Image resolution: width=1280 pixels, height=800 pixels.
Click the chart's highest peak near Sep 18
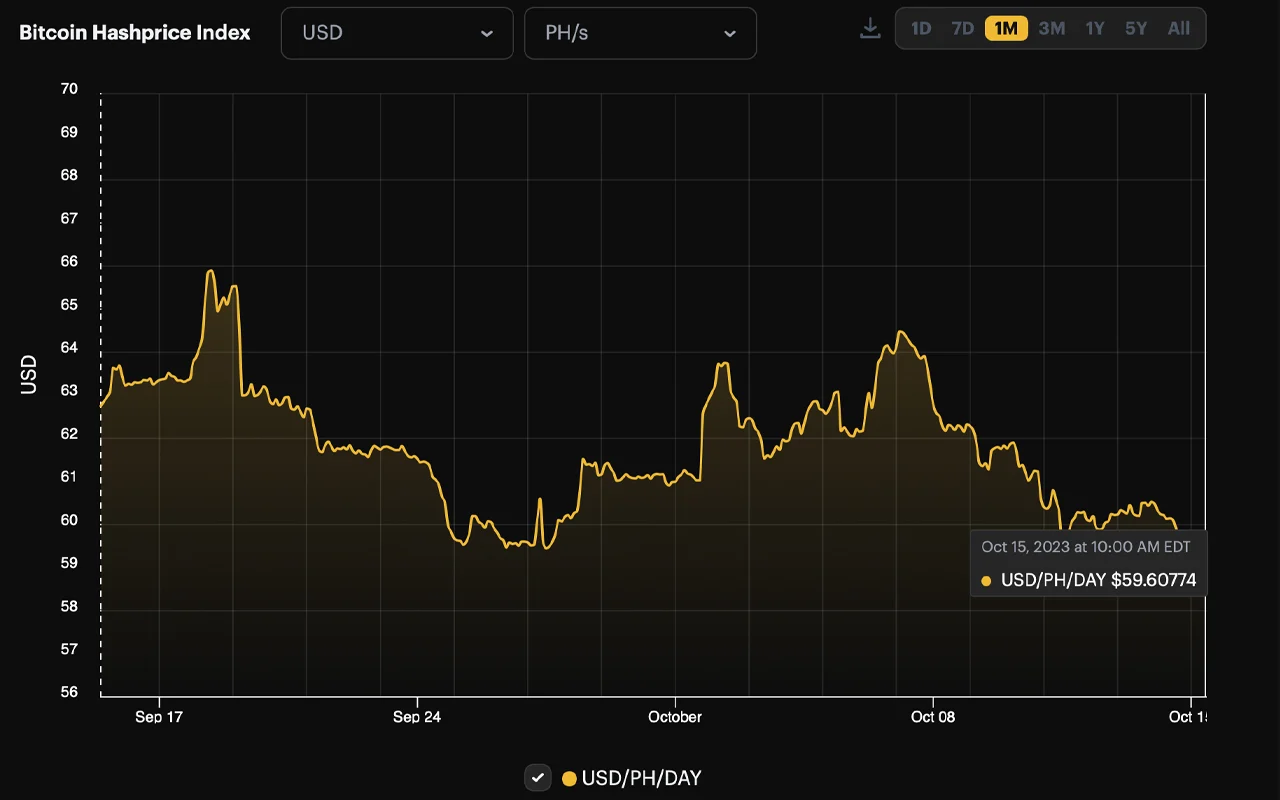tap(210, 271)
